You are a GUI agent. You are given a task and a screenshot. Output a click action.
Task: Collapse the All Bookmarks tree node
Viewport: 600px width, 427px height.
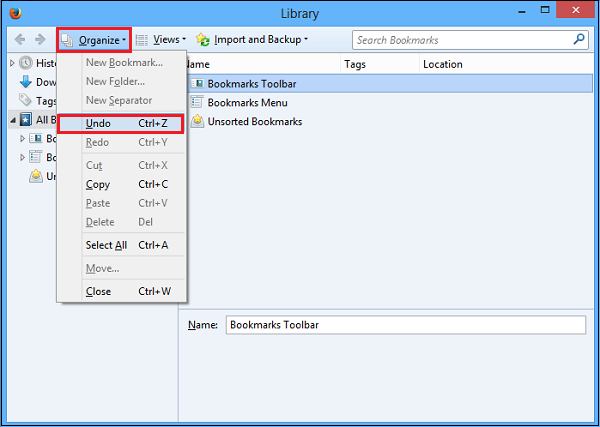(13, 120)
